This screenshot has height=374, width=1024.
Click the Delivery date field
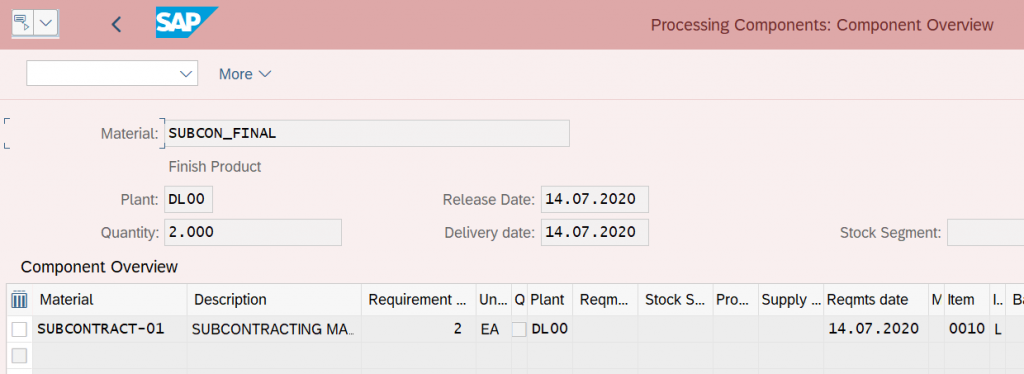[595, 232]
